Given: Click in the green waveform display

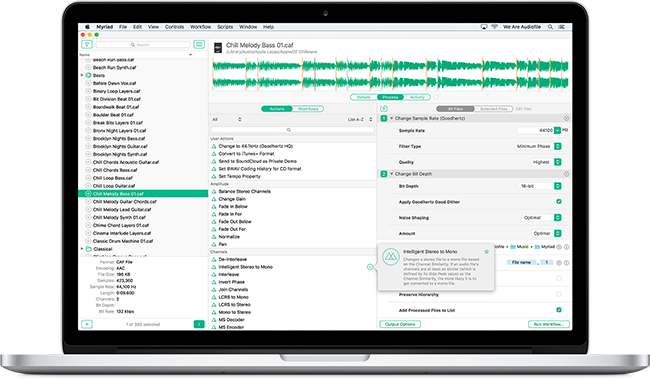Looking at the screenshot, I should tap(390, 74).
